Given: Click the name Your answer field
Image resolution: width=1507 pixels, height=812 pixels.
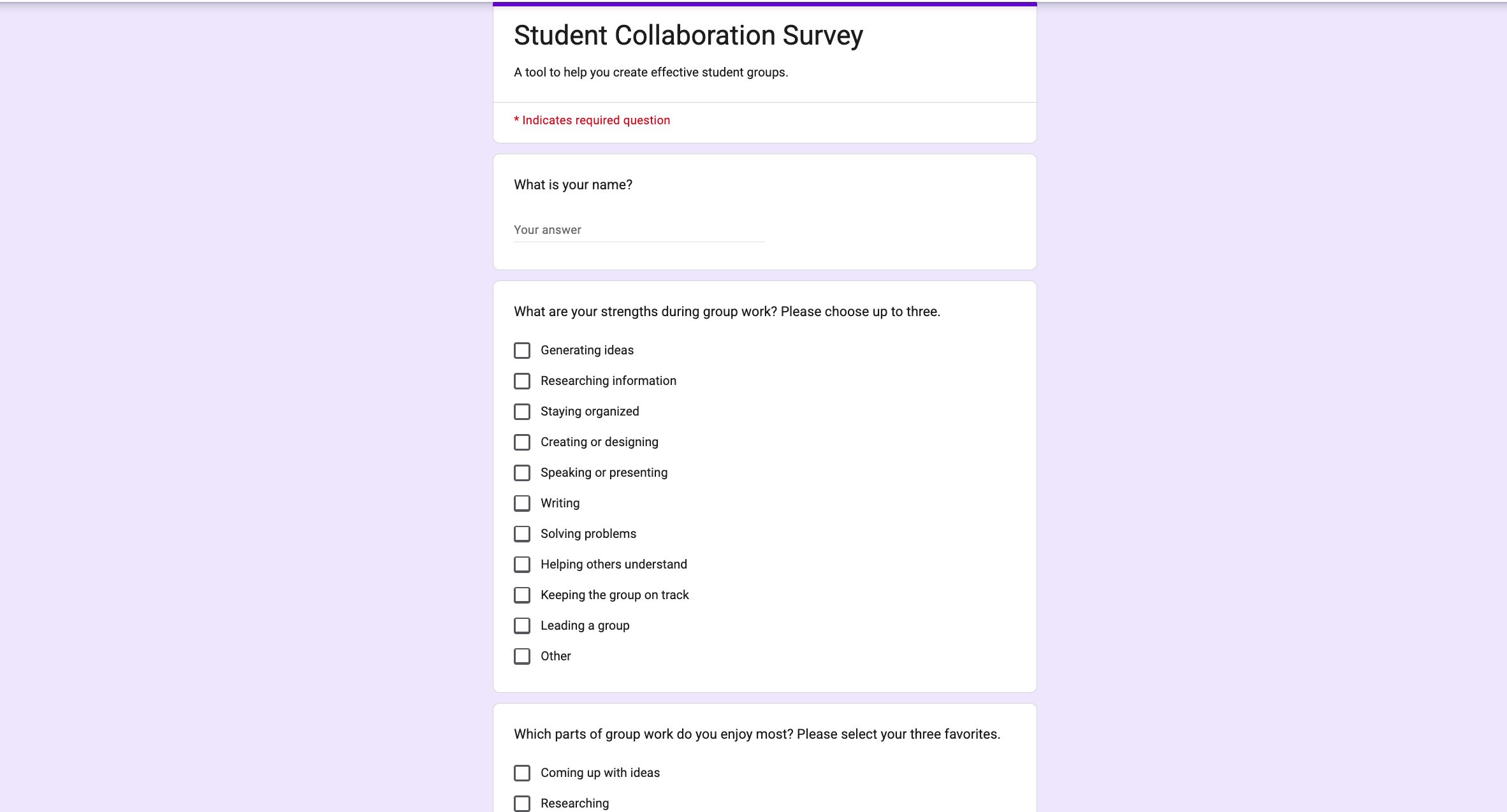Looking at the screenshot, I should (639, 230).
